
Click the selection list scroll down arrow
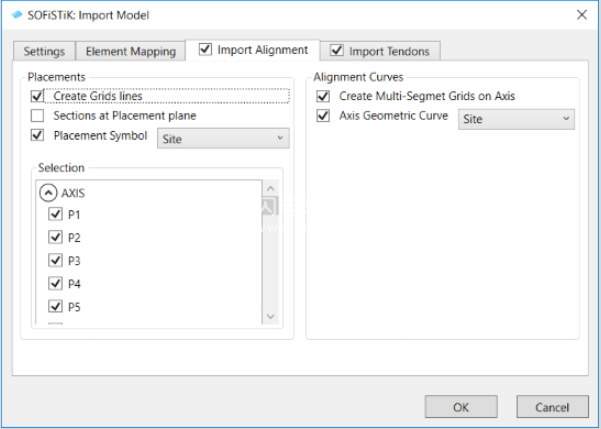click(271, 316)
